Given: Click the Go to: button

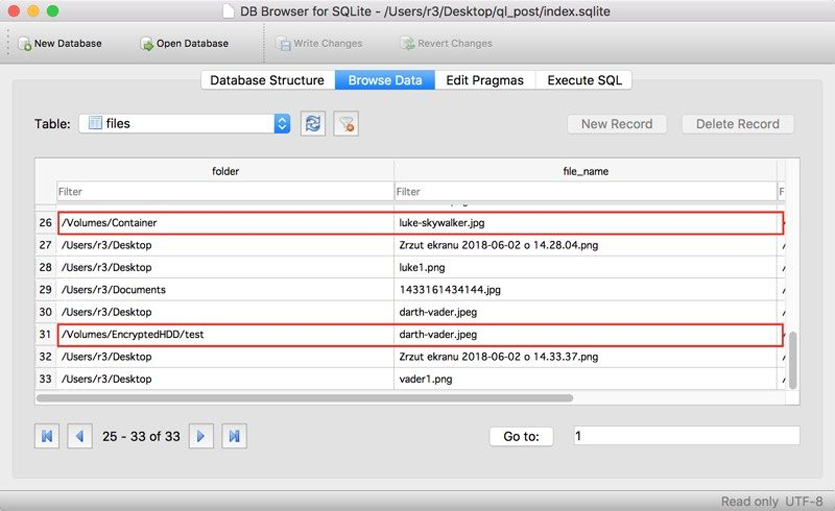Looking at the screenshot, I should pyautogui.click(x=521, y=436).
